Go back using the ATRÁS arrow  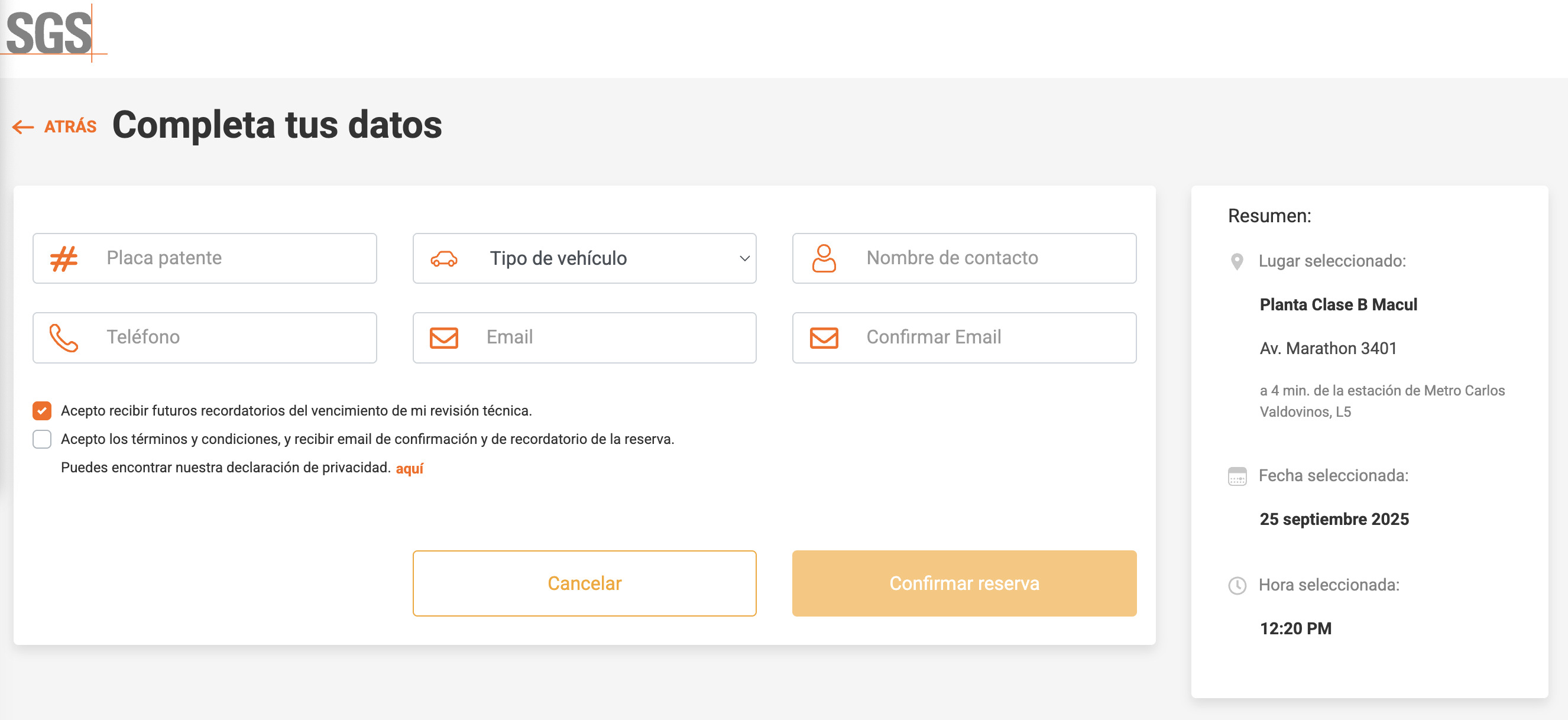click(x=22, y=127)
